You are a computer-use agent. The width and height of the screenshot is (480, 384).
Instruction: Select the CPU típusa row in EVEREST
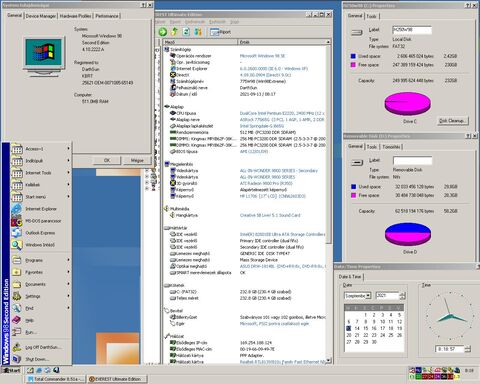point(247,113)
